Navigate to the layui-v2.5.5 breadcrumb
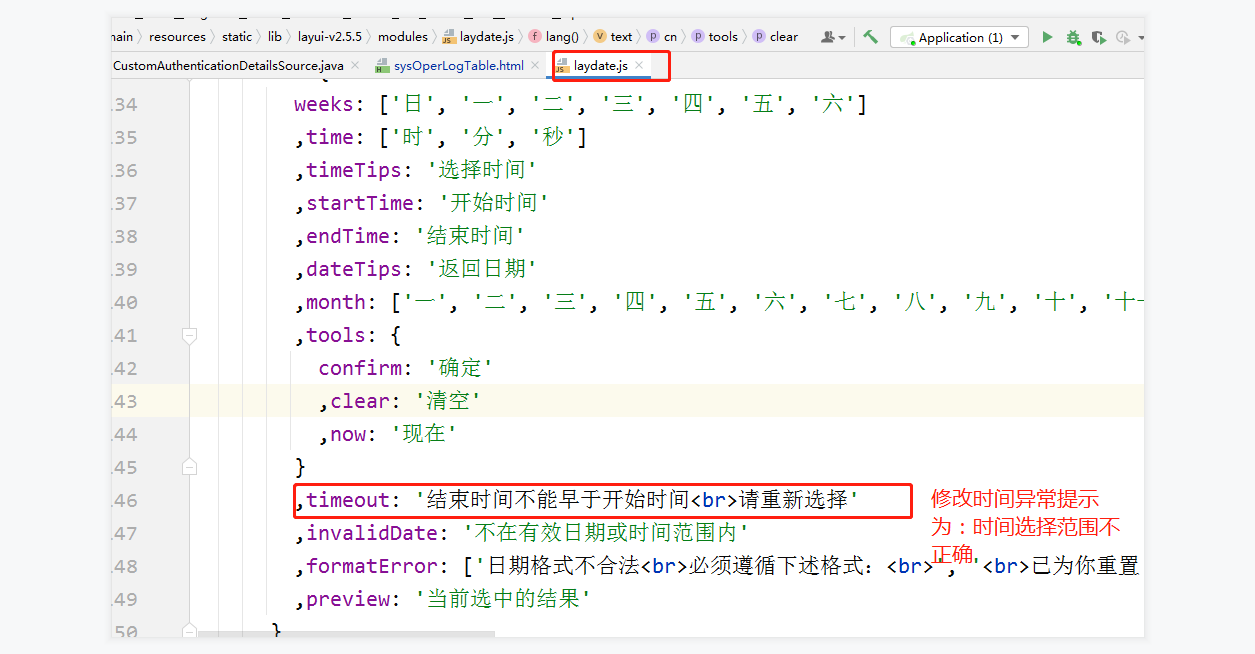1255x654 pixels. pos(330,36)
